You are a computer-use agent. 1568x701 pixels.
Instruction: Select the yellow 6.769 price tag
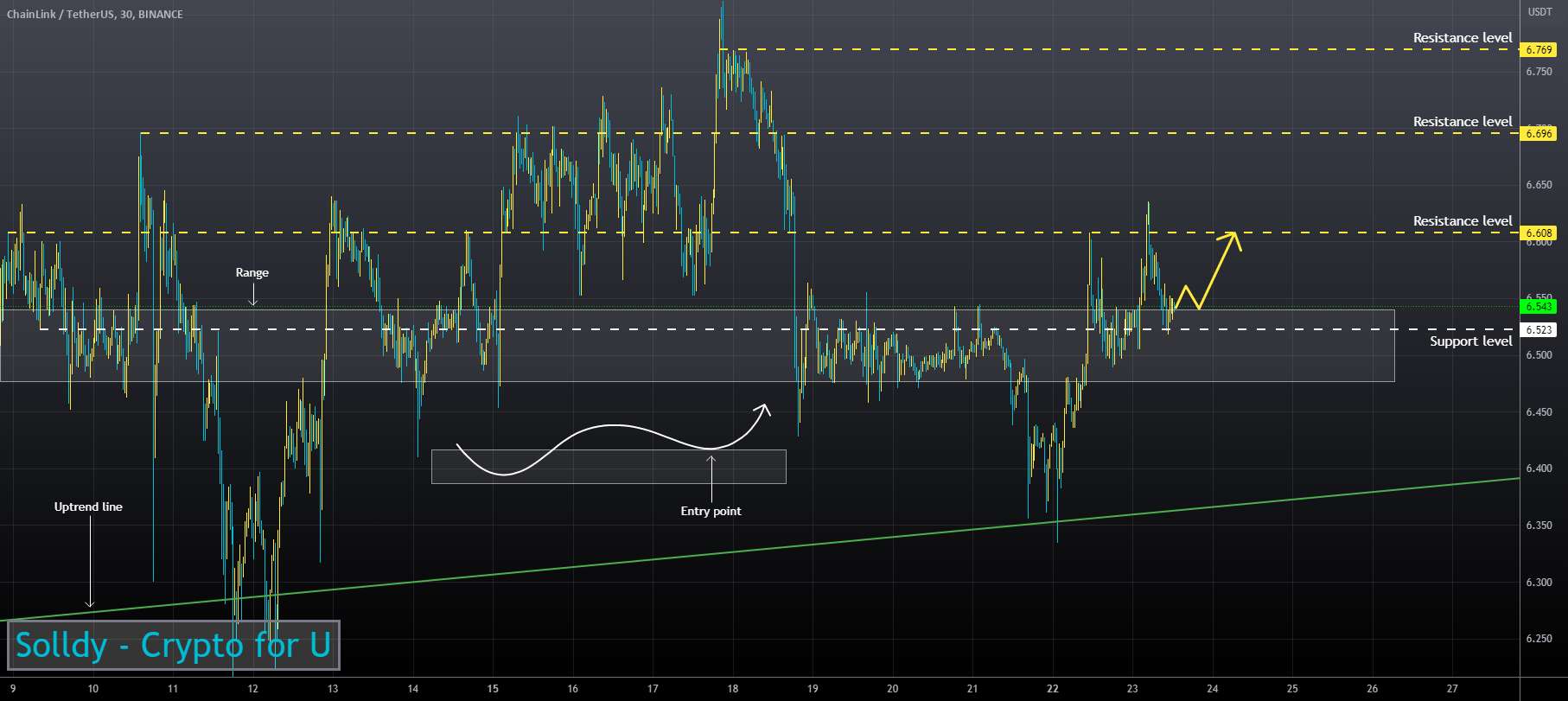(x=1539, y=50)
